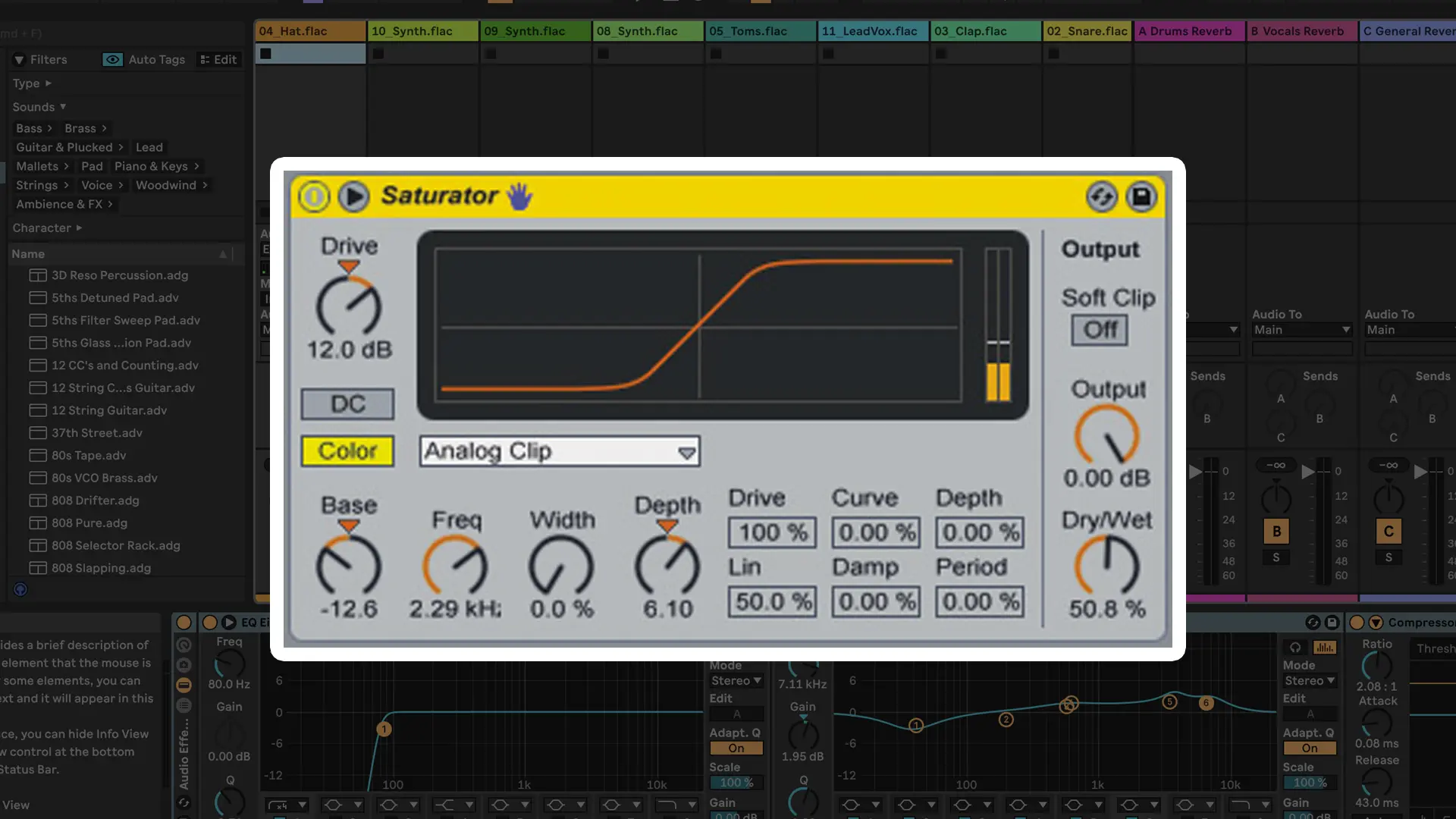Click clip stop button under 09_Synth.flac
The width and height of the screenshot is (1456, 819).
tap(491, 54)
